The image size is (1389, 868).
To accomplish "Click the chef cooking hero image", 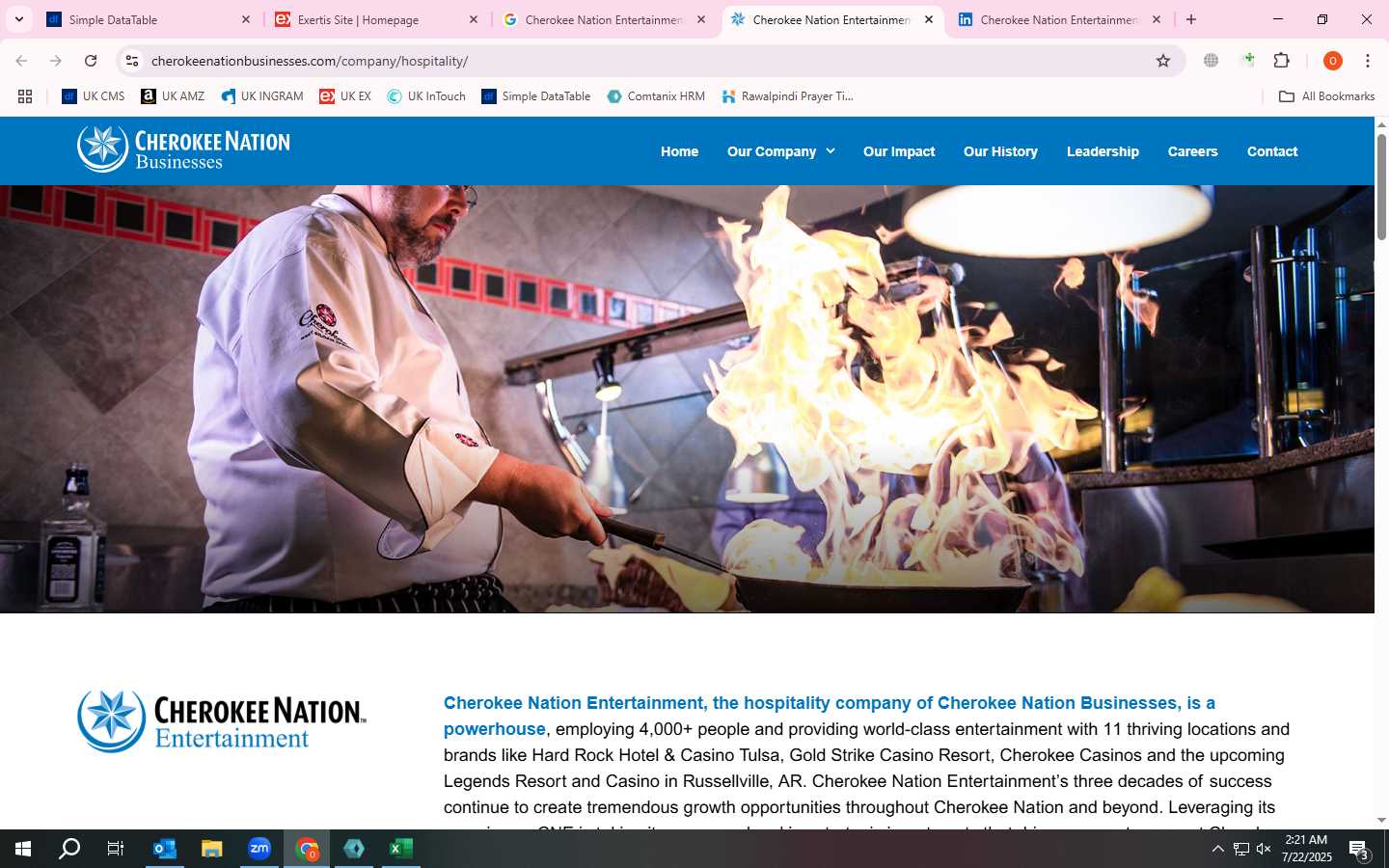I will (687, 399).
